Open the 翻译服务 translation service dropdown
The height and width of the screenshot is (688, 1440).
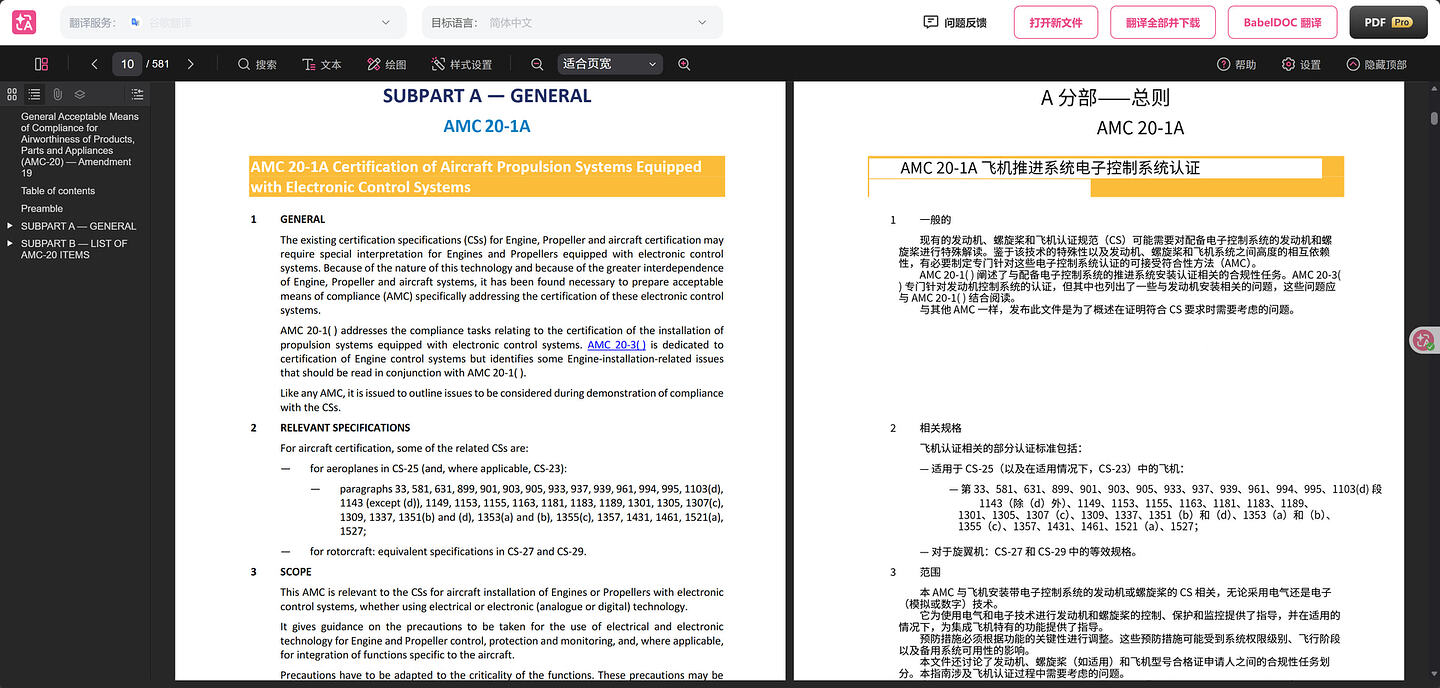[234, 22]
